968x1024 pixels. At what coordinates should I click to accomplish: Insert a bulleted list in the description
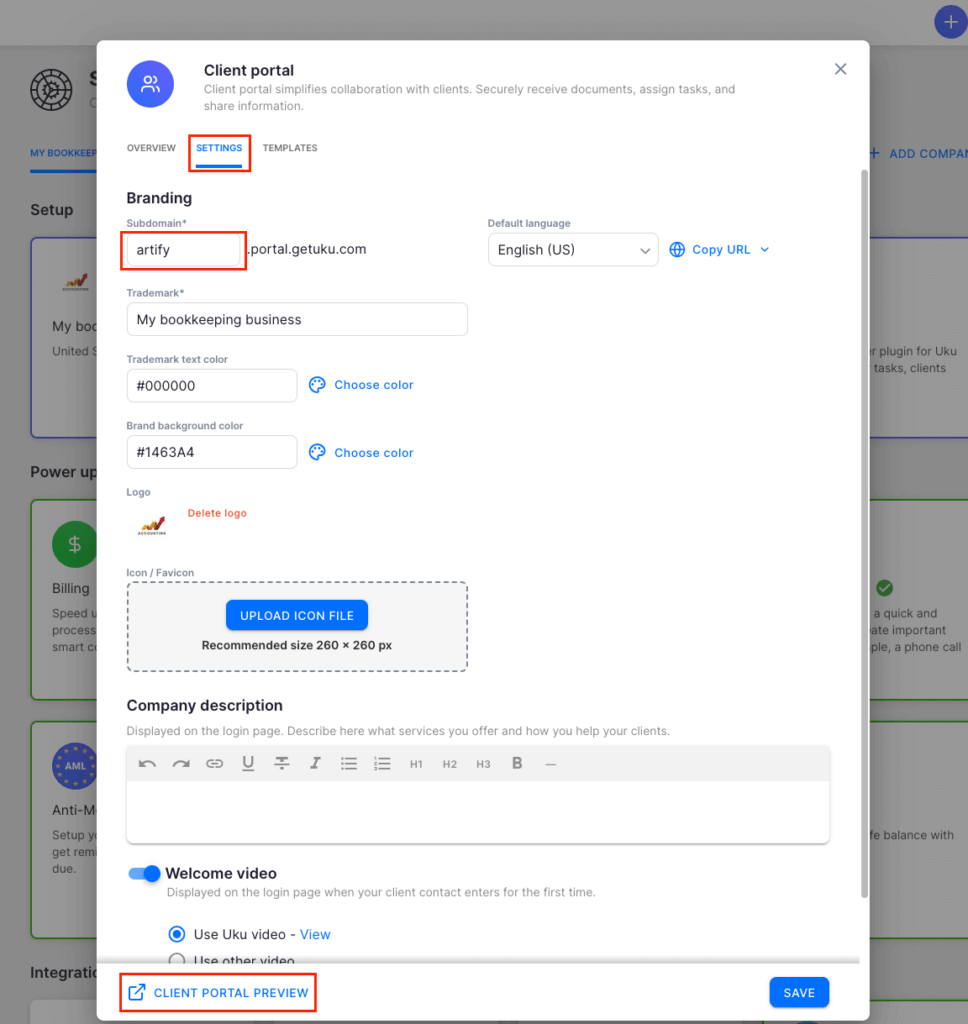(349, 763)
